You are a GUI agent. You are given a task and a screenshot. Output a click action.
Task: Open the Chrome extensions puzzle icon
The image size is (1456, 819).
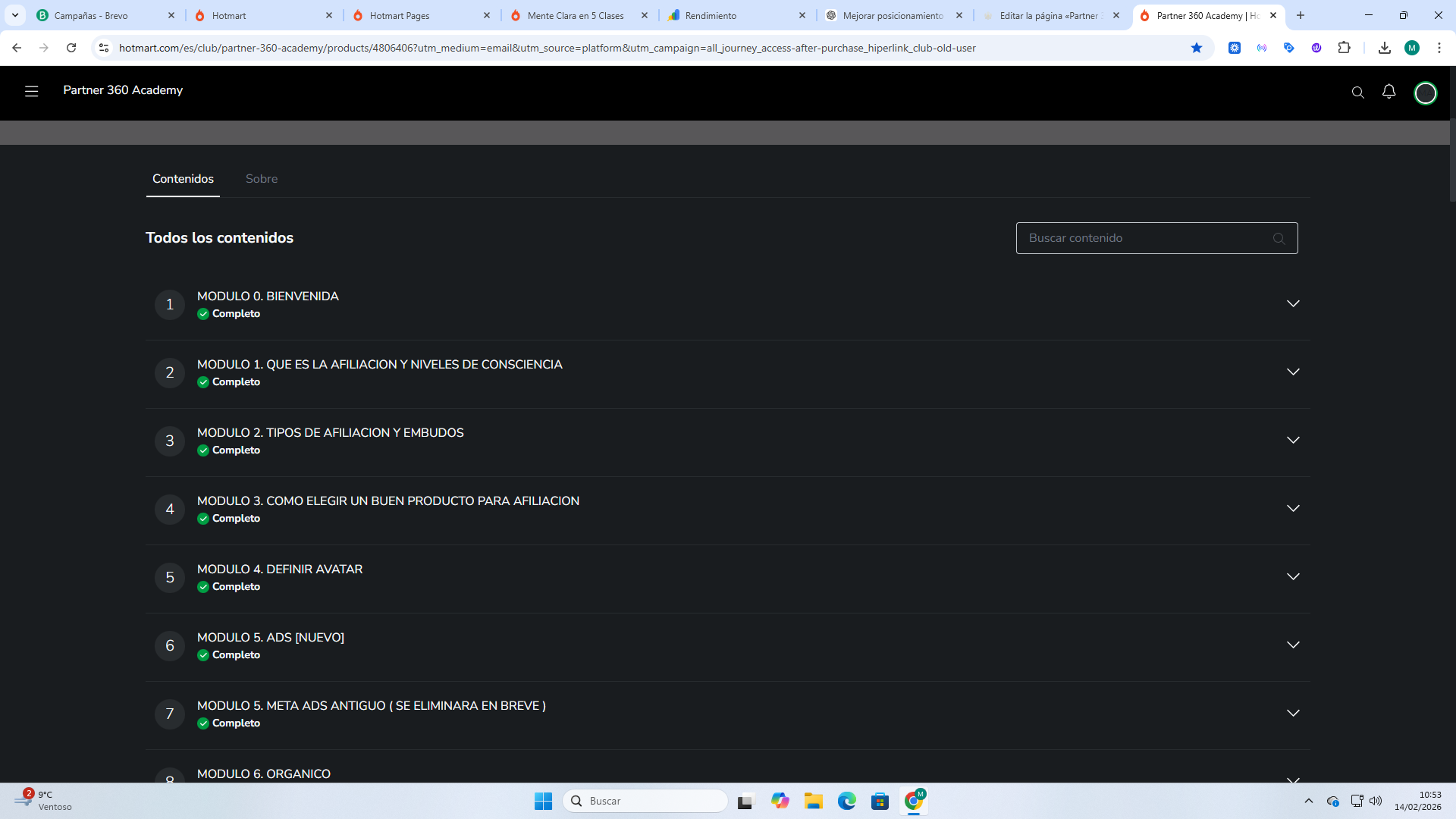pyautogui.click(x=1344, y=48)
